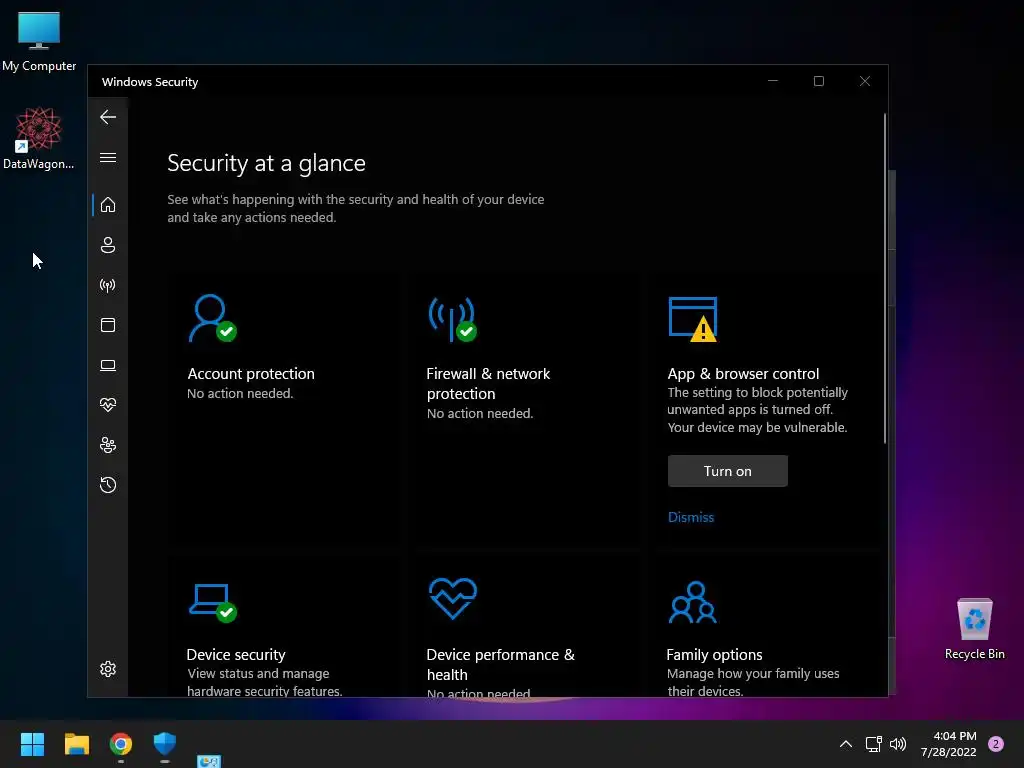
Task: Open Account protection heading
Action: click(x=251, y=374)
